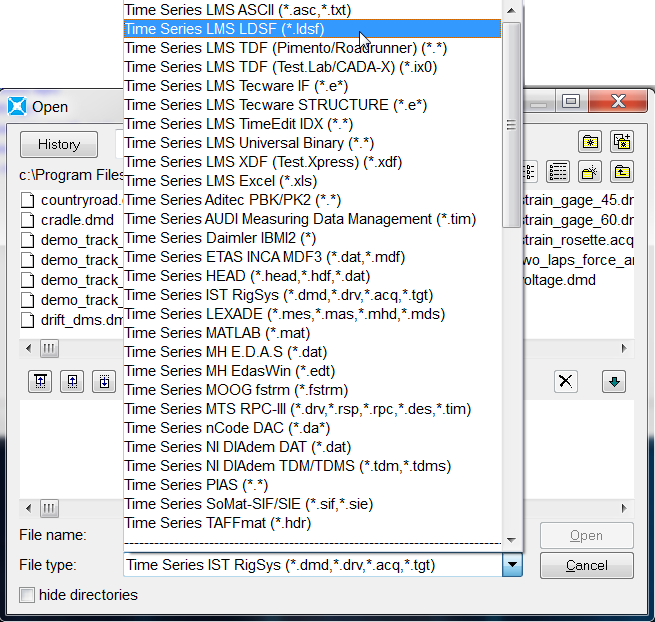Choose Time Series MH EdasWin (*.edt)
This screenshot has width=655, height=622.
point(312,371)
